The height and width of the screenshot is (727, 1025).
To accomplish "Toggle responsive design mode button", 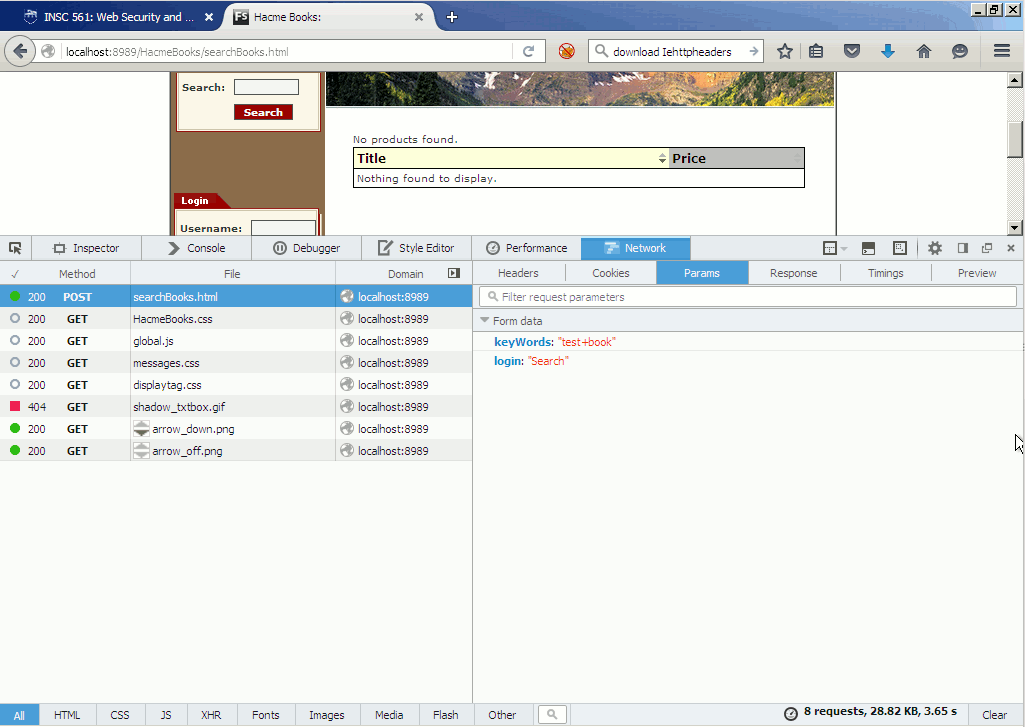I will (900, 248).
